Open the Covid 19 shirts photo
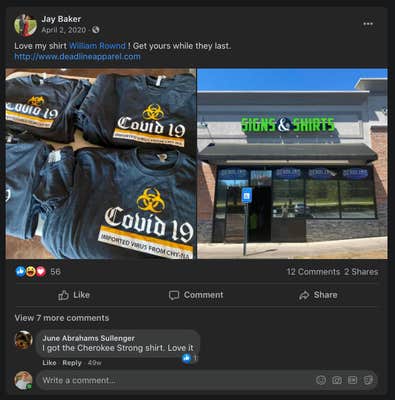Image resolution: width=395 pixels, height=400 pixels. 101,164
